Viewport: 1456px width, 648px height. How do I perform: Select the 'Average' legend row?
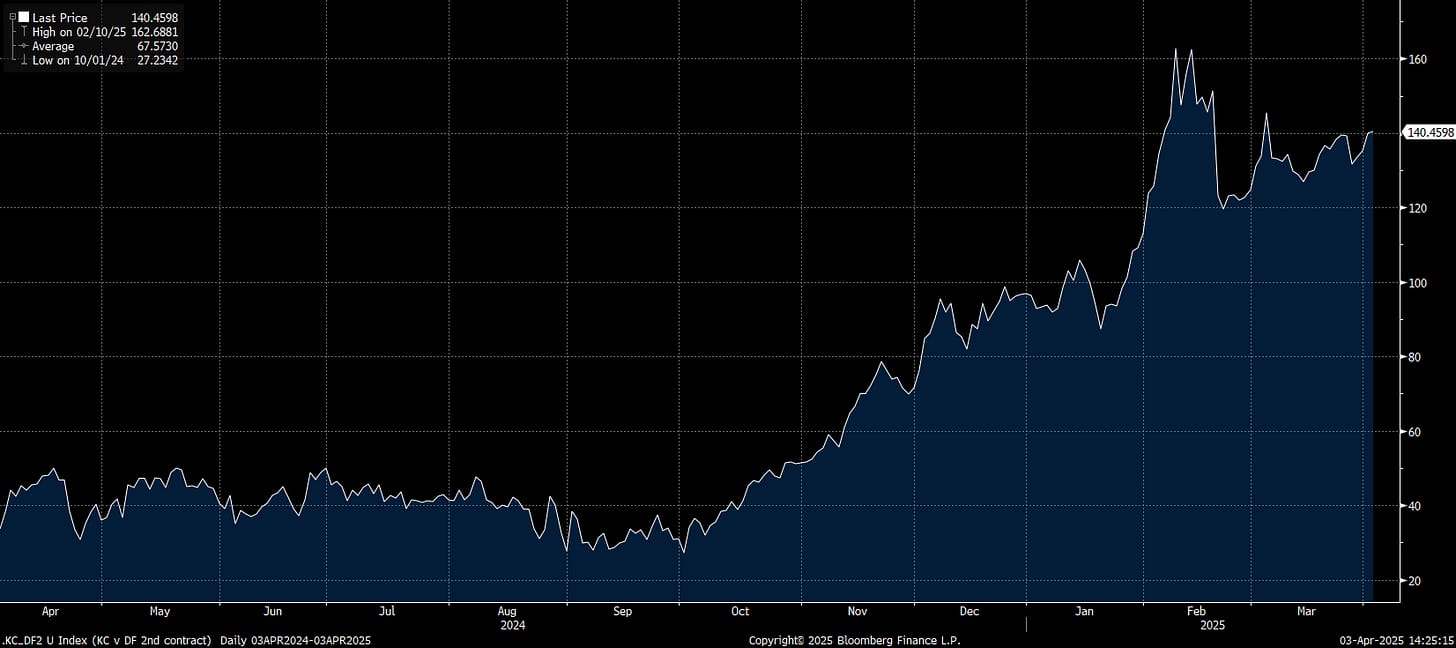pos(53,46)
